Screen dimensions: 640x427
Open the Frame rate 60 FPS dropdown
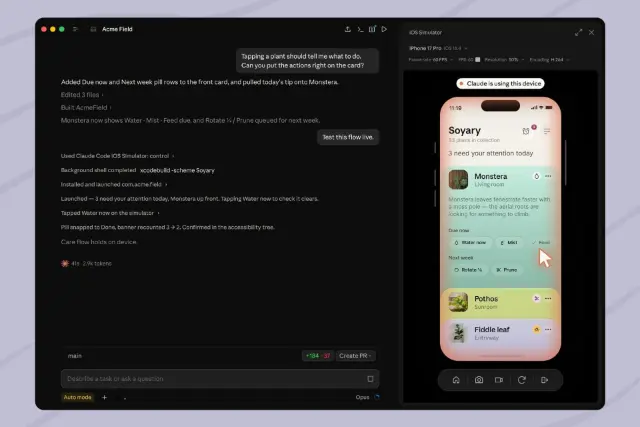click(x=431, y=60)
